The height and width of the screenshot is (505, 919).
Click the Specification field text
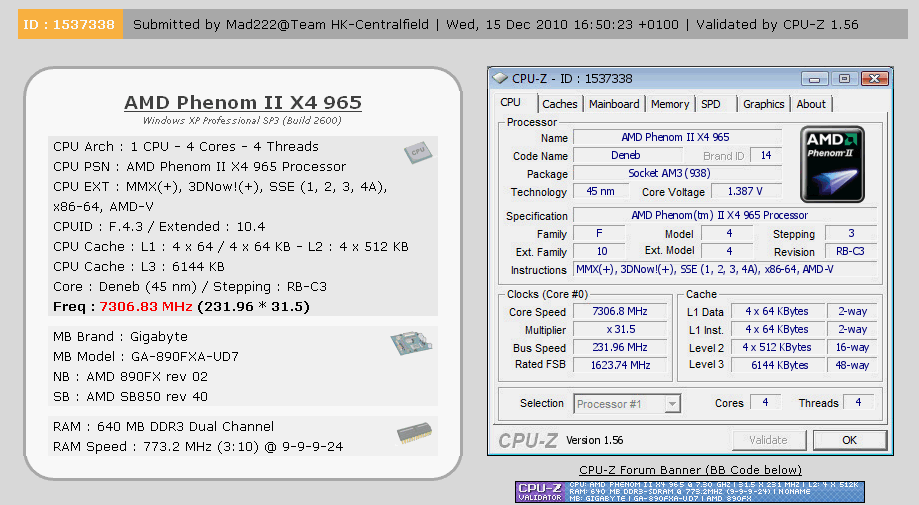(x=724, y=216)
